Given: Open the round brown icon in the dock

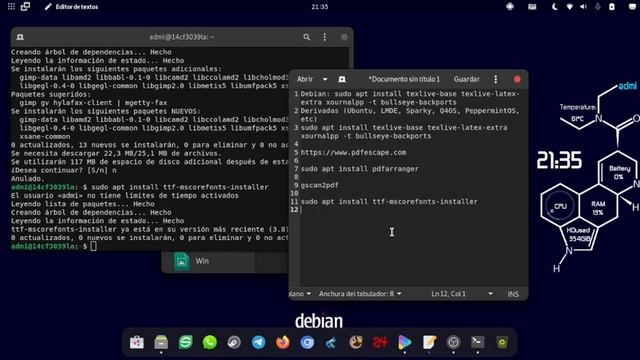Looking at the screenshot, I should (x=356, y=342).
